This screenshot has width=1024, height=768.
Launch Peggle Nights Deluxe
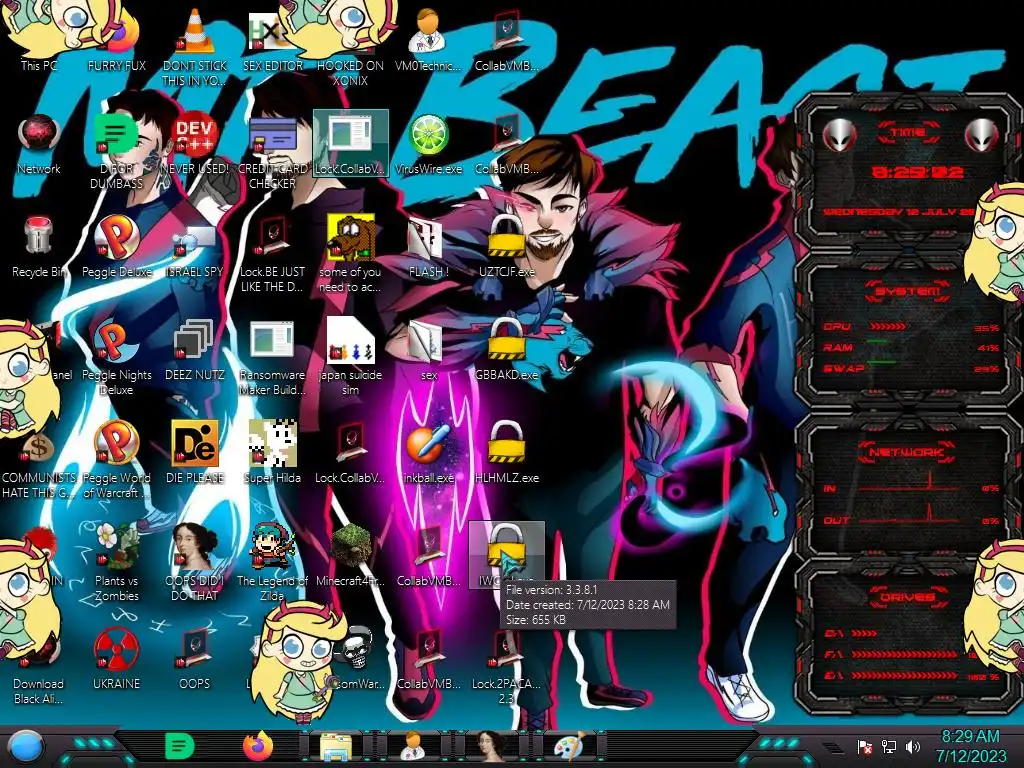[117, 358]
